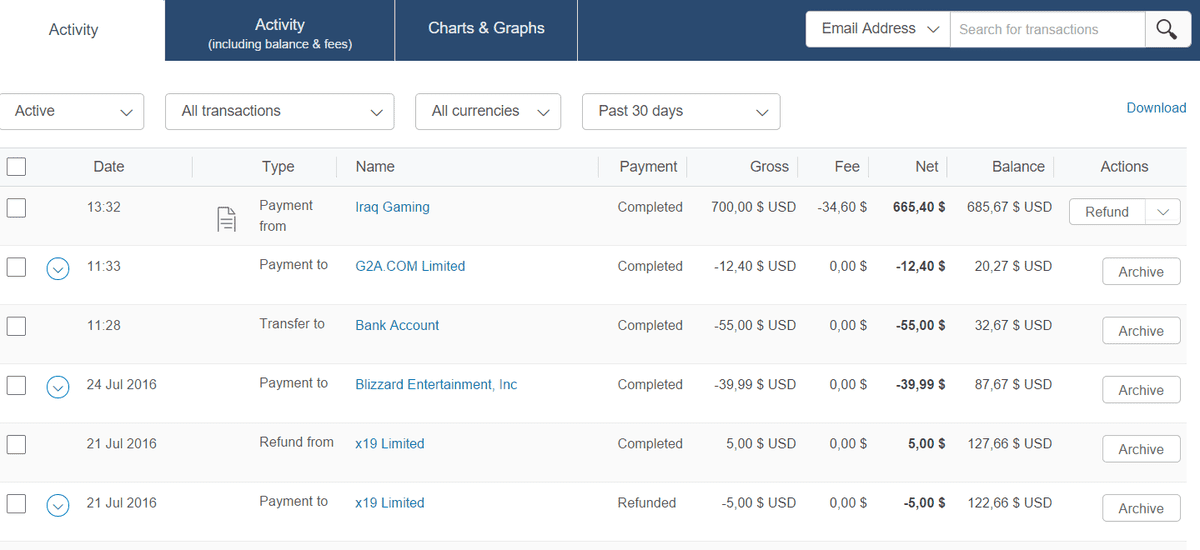Archive the G2A.COM Limited transaction
This screenshot has height=550, width=1200.
point(1140,272)
